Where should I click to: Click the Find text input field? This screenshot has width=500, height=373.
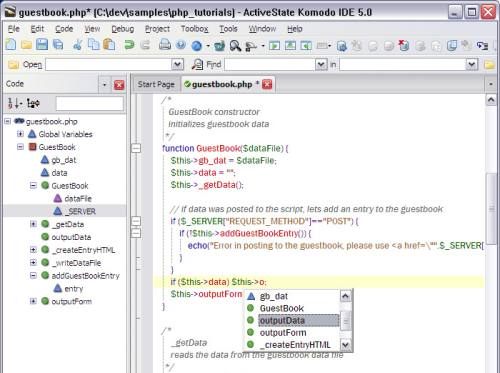[x=270, y=64]
